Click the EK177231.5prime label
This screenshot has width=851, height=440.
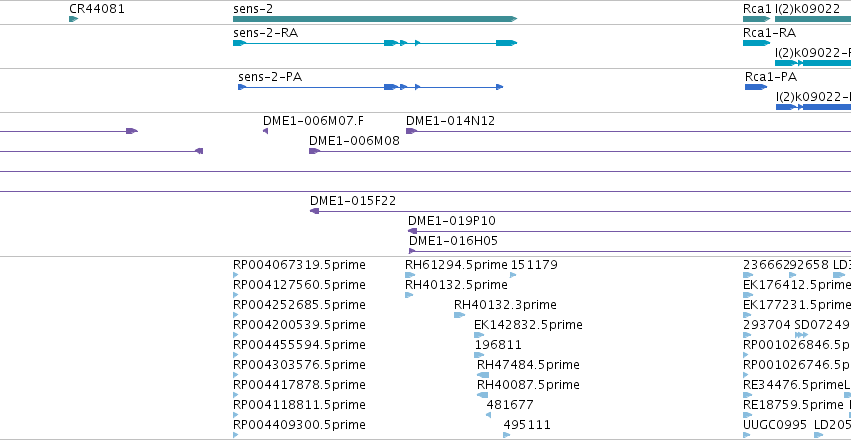[797, 304]
